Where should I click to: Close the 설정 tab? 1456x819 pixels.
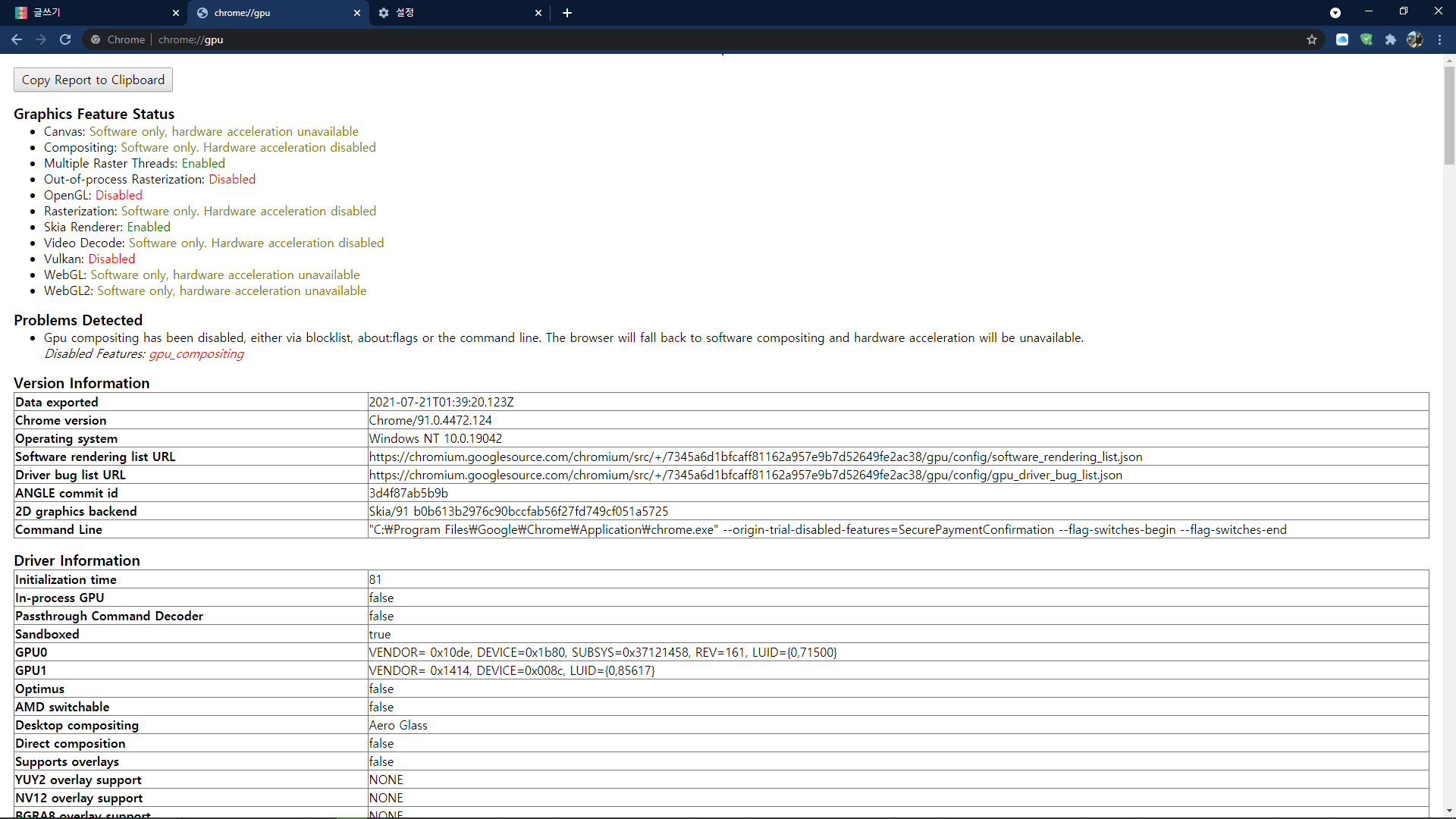pyautogui.click(x=538, y=13)
